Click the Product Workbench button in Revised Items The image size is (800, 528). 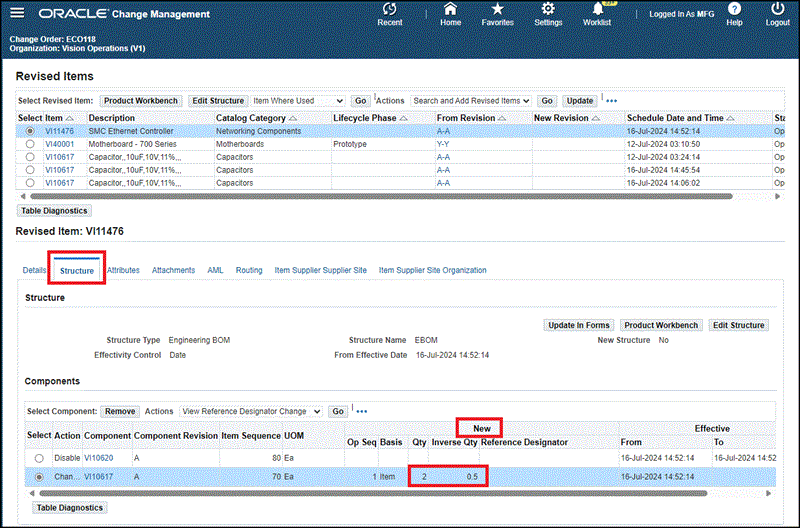(141, 101)
